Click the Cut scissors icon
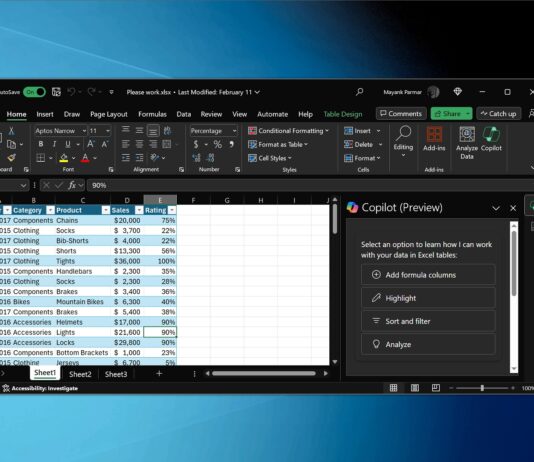The height and width of the screenshot is (462, 534). tap(11, 131)
